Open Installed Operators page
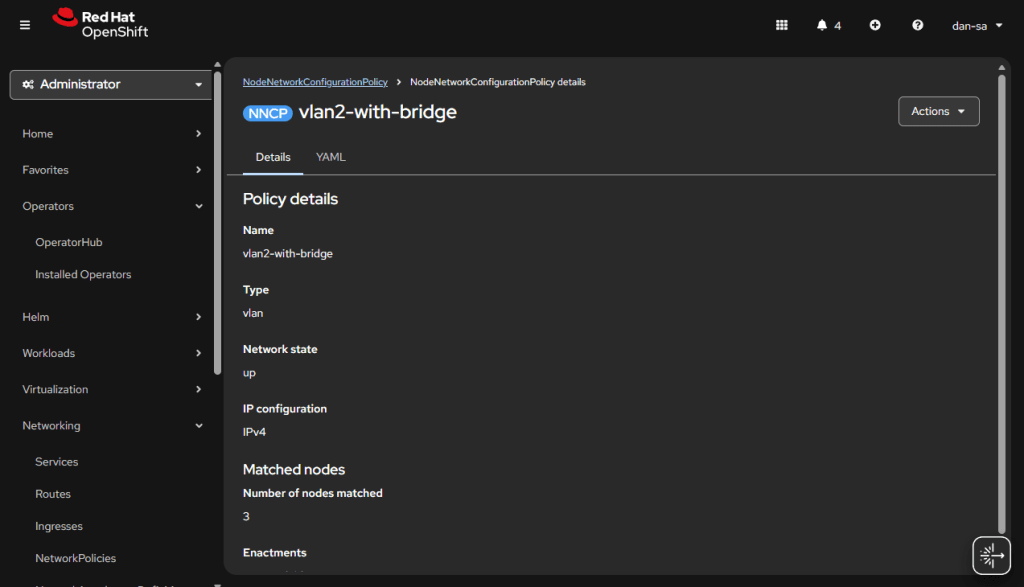Image resolution: width=1024 pixels, height=587 pixels. [x=83, y=274]
